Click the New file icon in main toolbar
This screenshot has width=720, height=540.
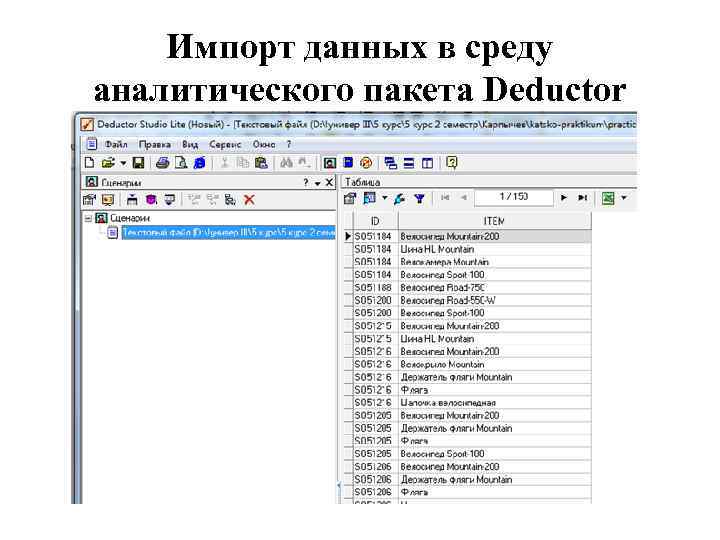pyautogui.click(x=90, y=163)
